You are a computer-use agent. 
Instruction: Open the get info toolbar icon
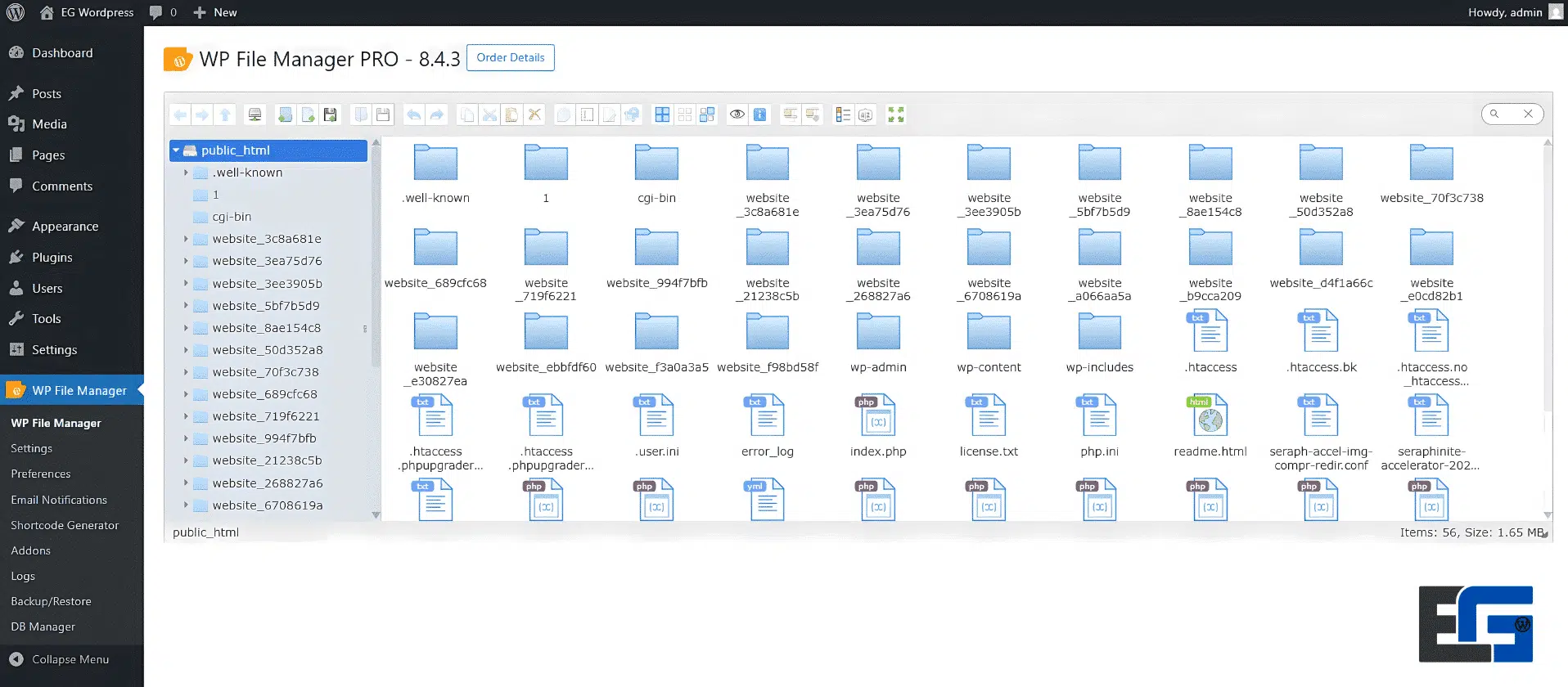click(x=760, y=115)
